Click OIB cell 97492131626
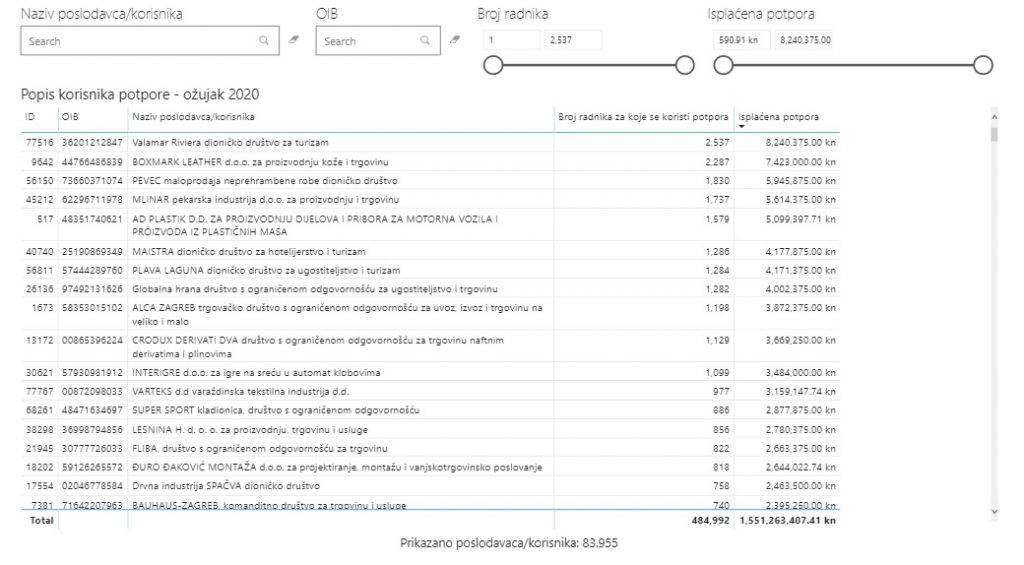1024x565 pixels. 92,289
